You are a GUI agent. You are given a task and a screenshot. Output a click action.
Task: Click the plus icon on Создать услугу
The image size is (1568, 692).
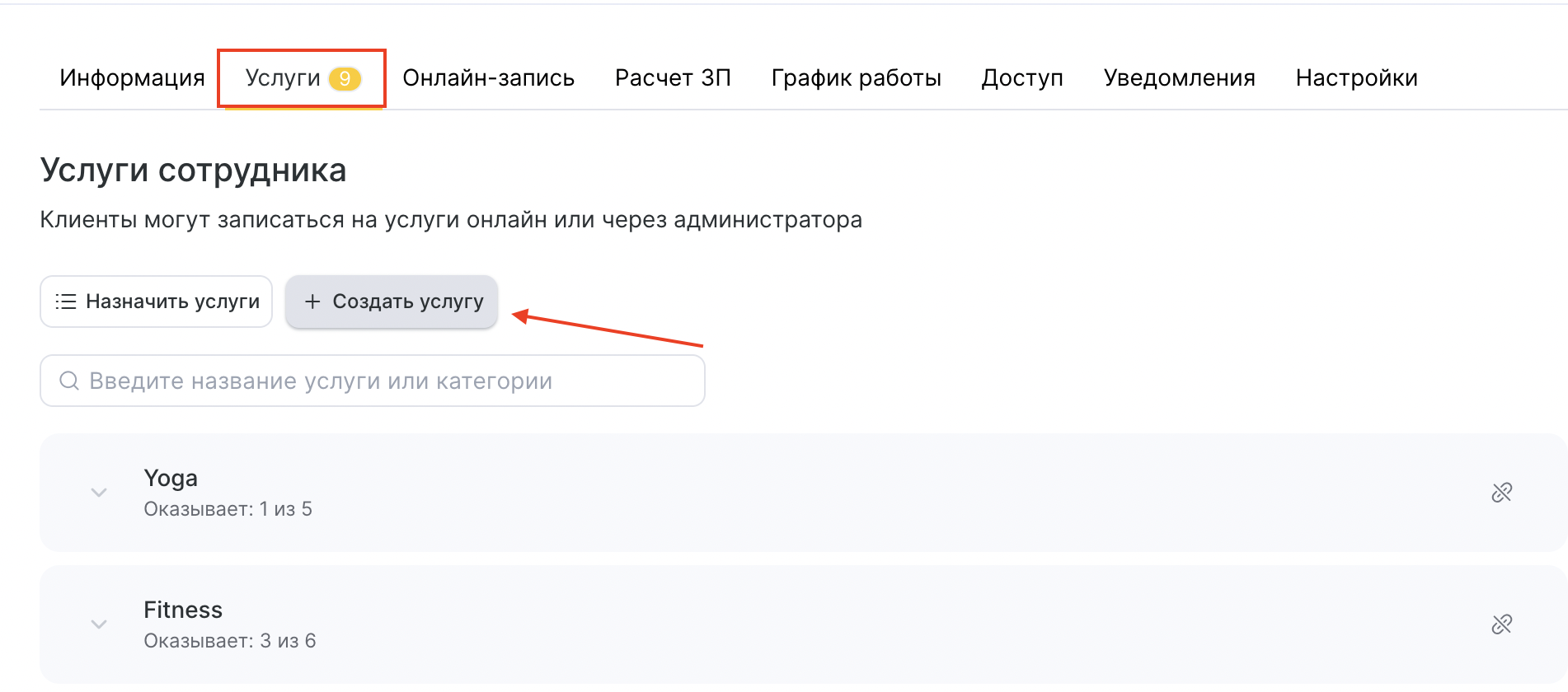click(312, 302)
